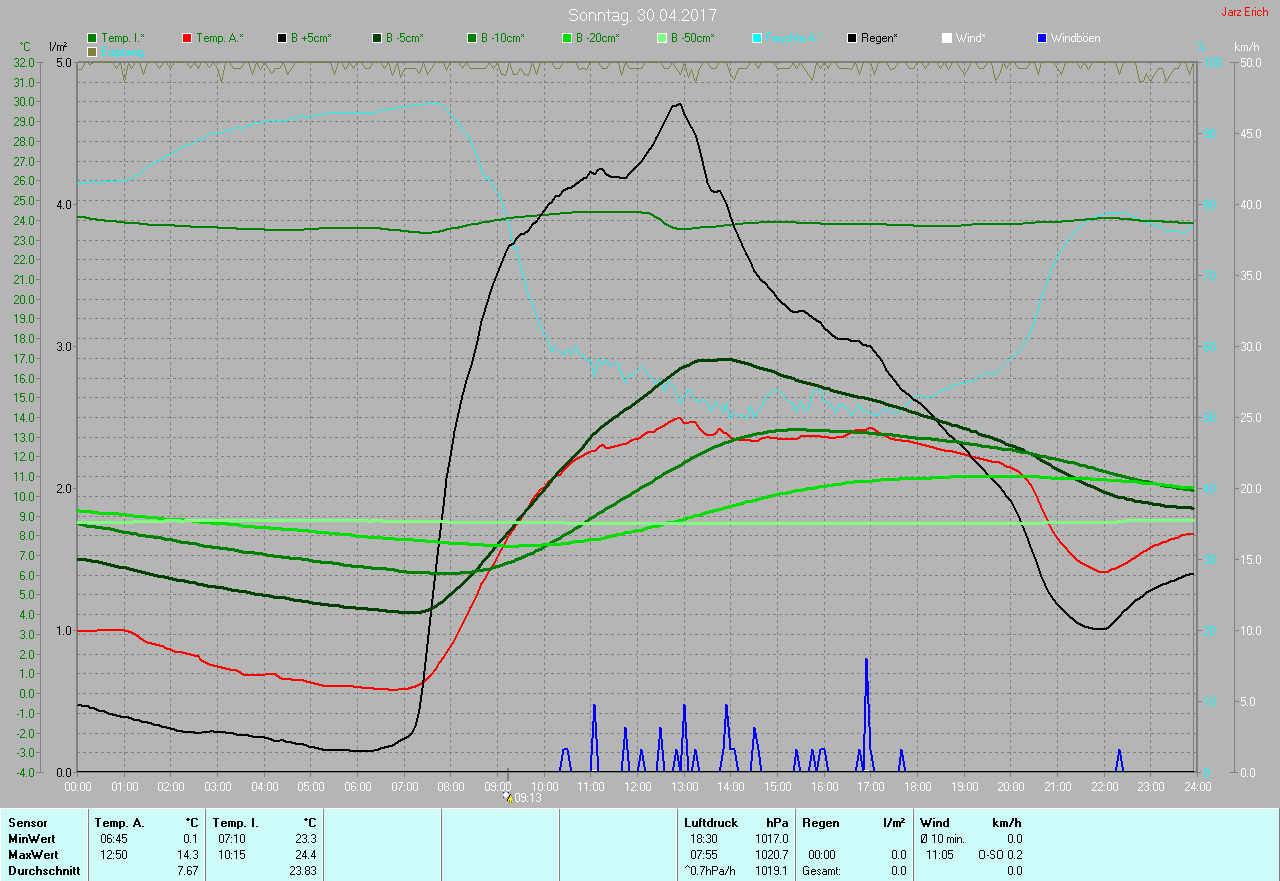This screenshot has width=1280, height=881.
Task: Click the 'Jarz Erich' author text
Action: 1245,12
